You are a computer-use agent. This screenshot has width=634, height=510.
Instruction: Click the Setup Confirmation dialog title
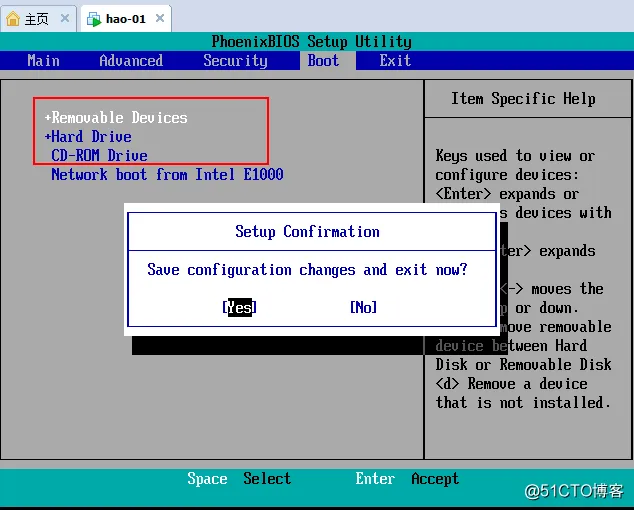pos(307,232)
